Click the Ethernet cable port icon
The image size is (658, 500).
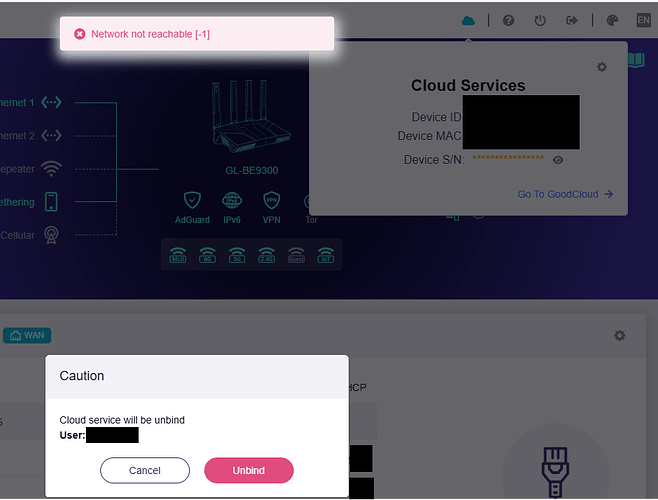[555, 472]
